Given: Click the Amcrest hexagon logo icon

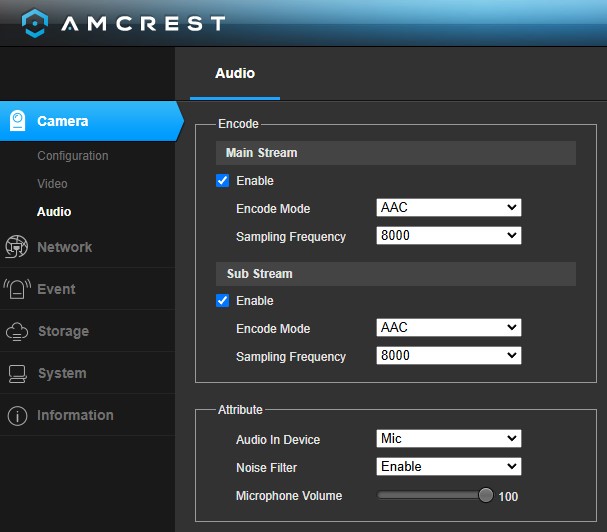Looking at the screenshot, I should click(x=35, y=23).
